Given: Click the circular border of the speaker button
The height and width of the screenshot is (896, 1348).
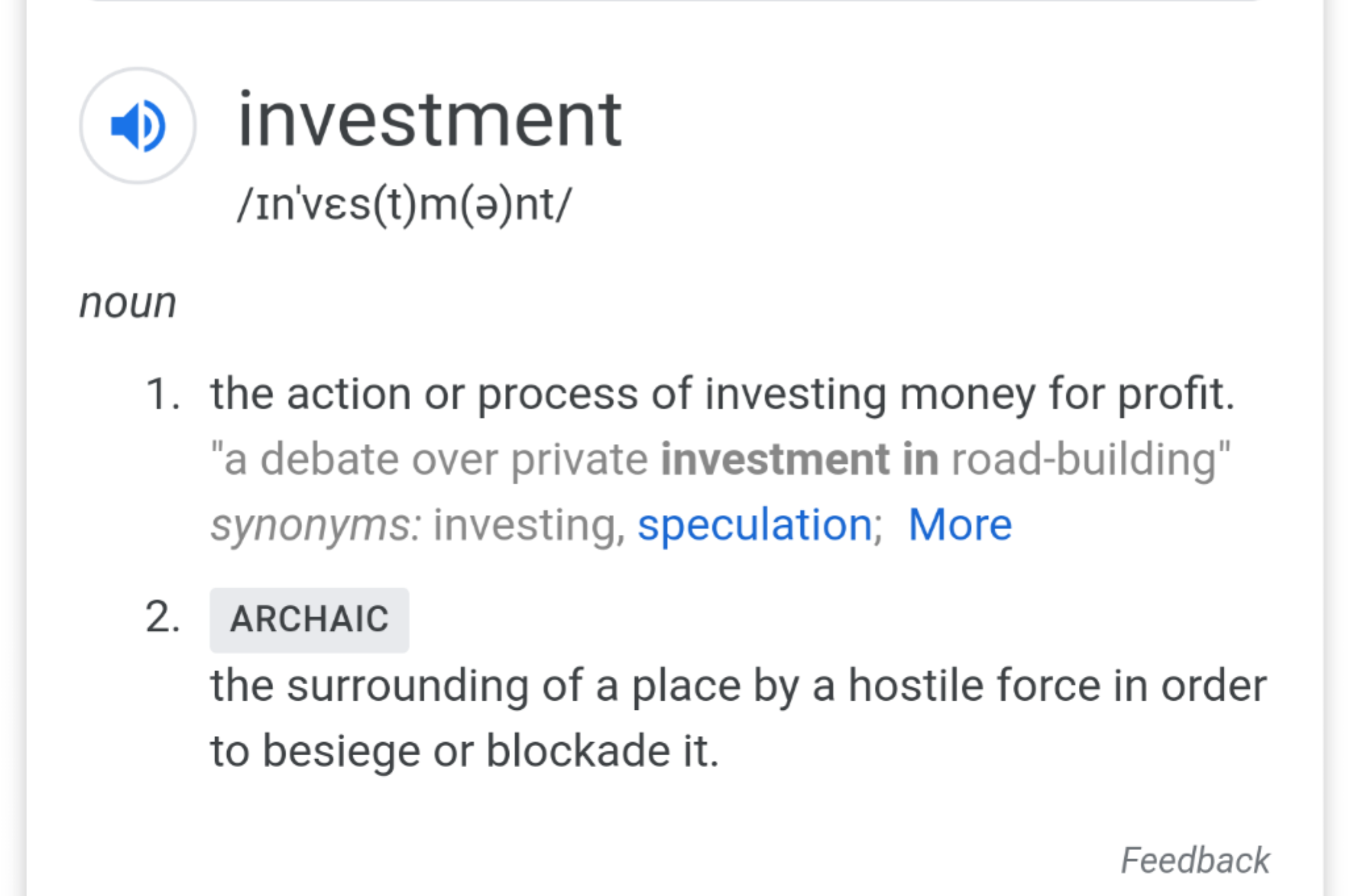Looking at the screenshot, I should click(138, 70).
